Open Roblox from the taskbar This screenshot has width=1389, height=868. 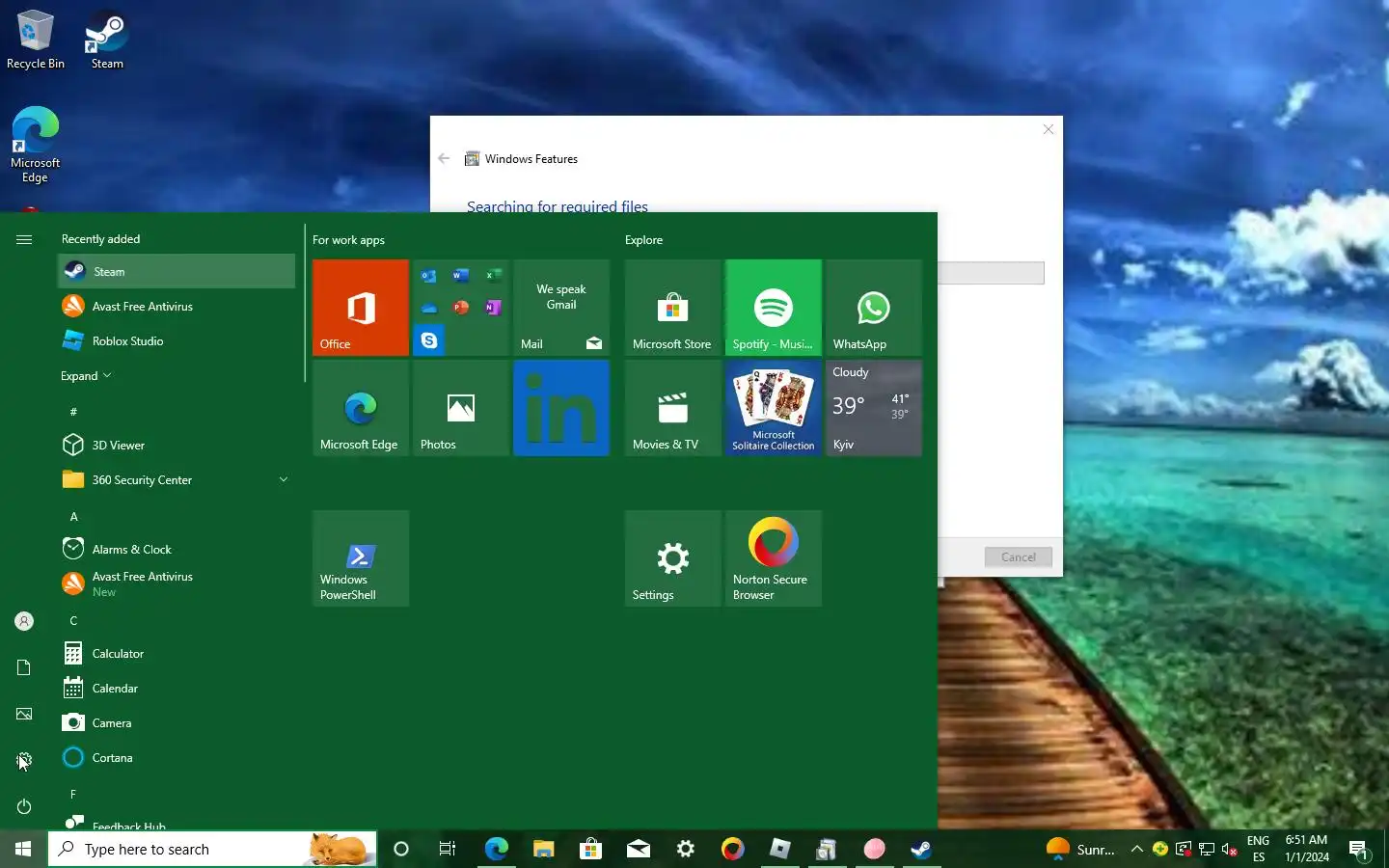779,849
